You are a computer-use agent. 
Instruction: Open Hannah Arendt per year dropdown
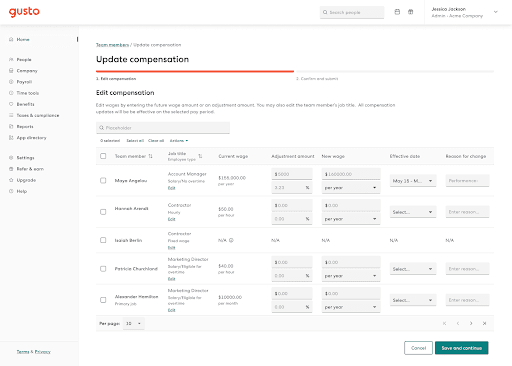pos(351,219)
